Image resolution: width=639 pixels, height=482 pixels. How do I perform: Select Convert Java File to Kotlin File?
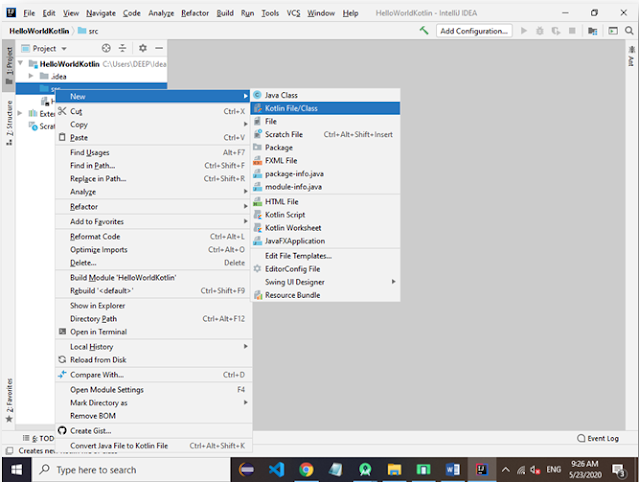pos(153,446)
